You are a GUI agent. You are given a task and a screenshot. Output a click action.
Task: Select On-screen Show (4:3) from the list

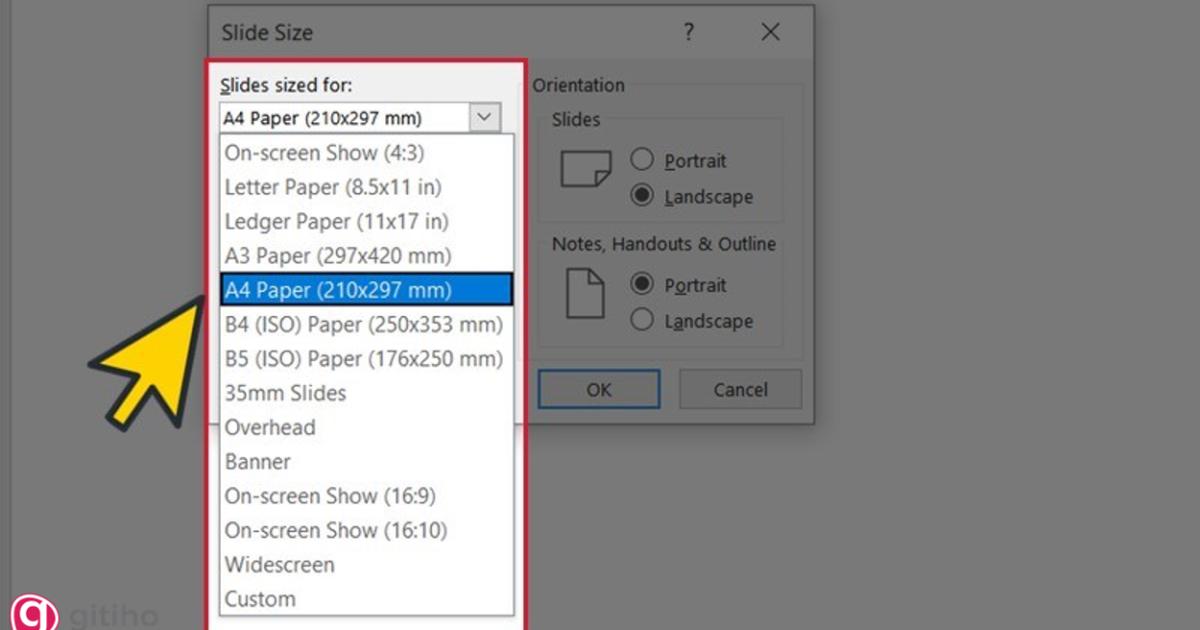[x=323, y=153]
